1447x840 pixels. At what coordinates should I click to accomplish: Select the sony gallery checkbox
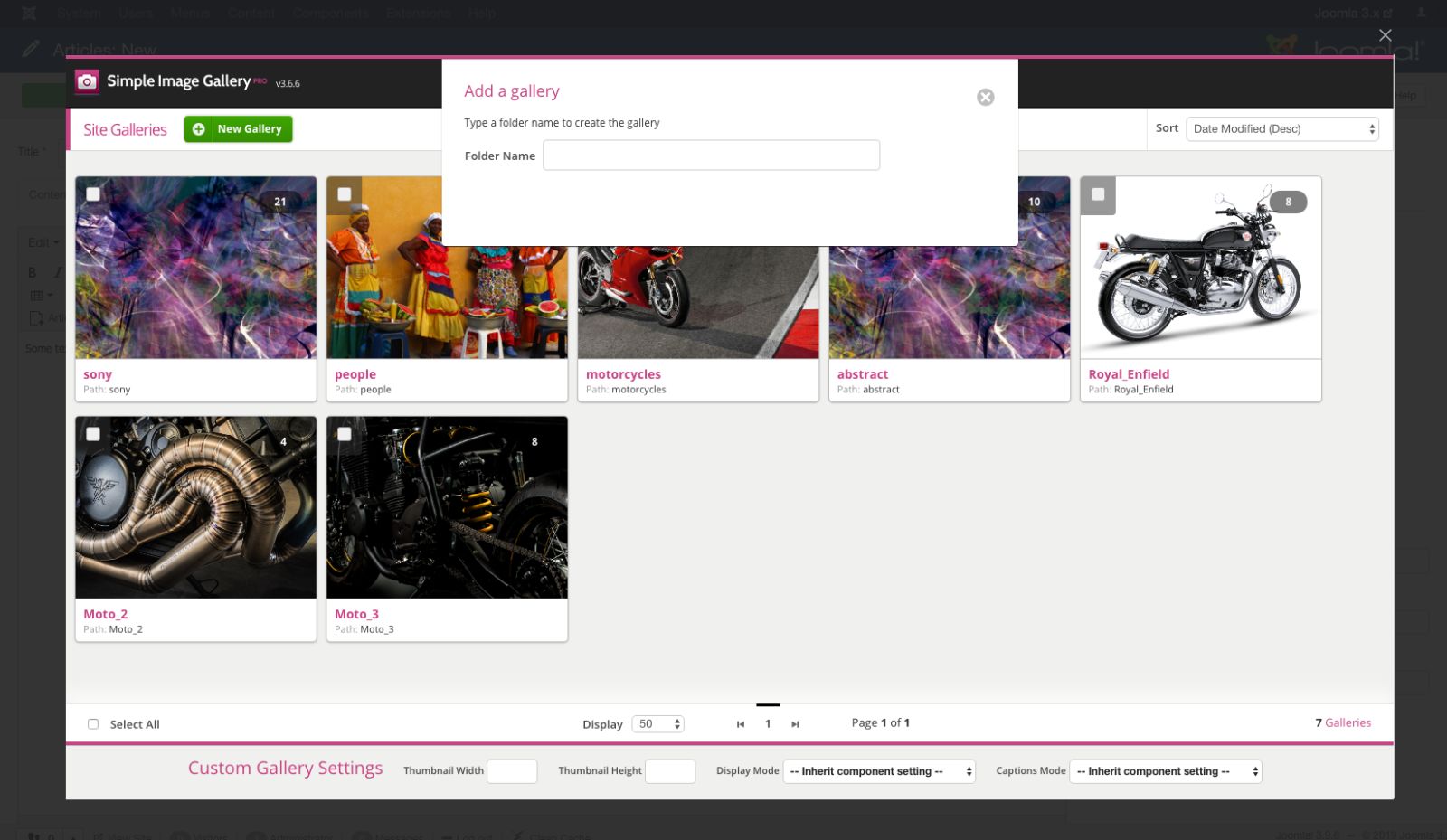[93, 194]
